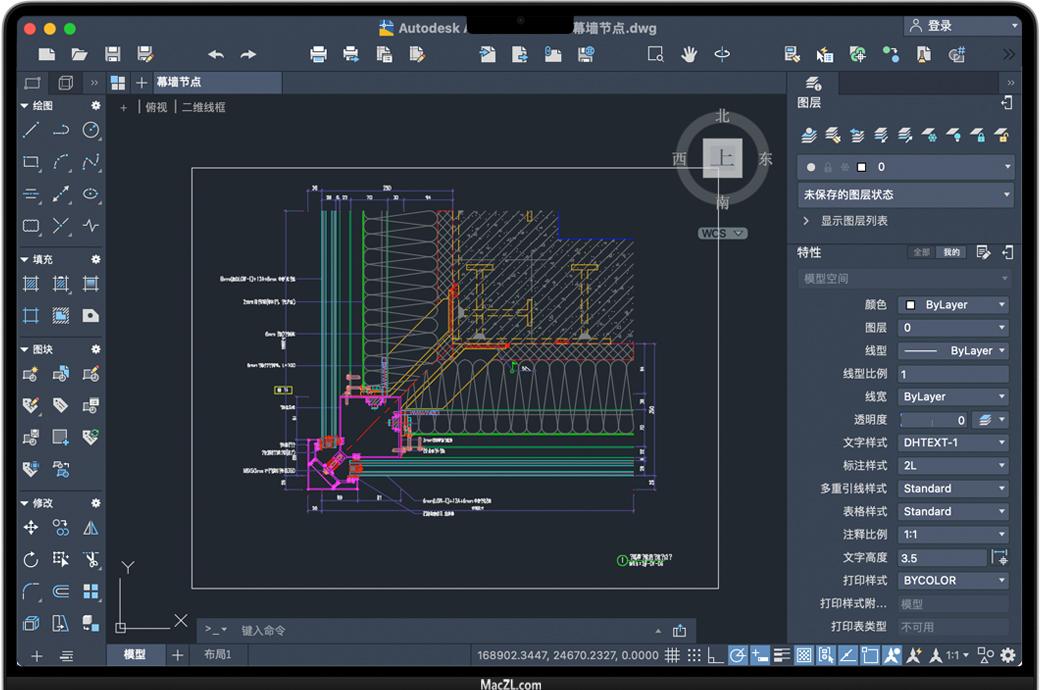Open the 线型 ByLayer dropdown
1040x690 pixels.
tap(953, 351)
